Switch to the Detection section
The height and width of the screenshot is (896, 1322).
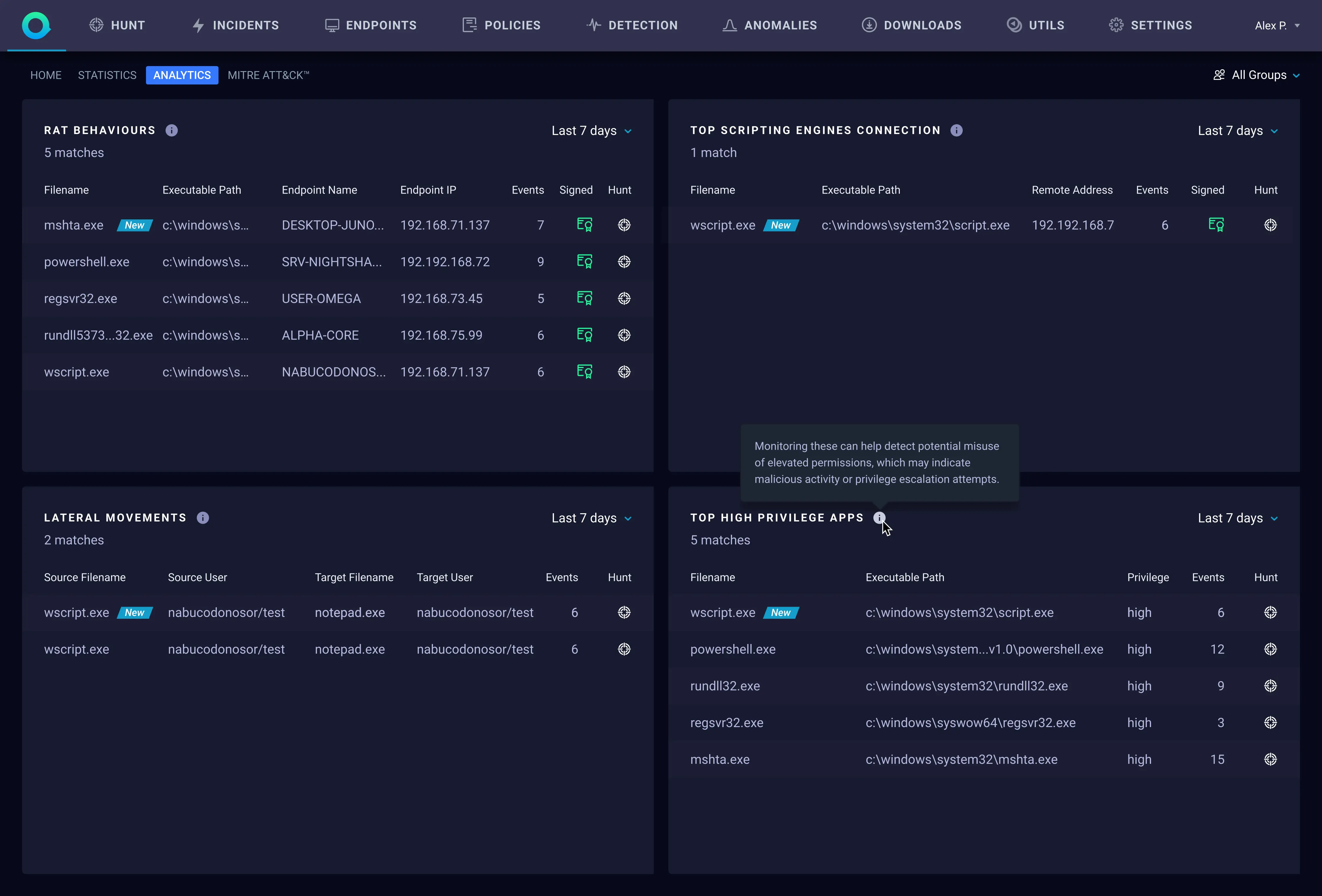pos(632,26)
